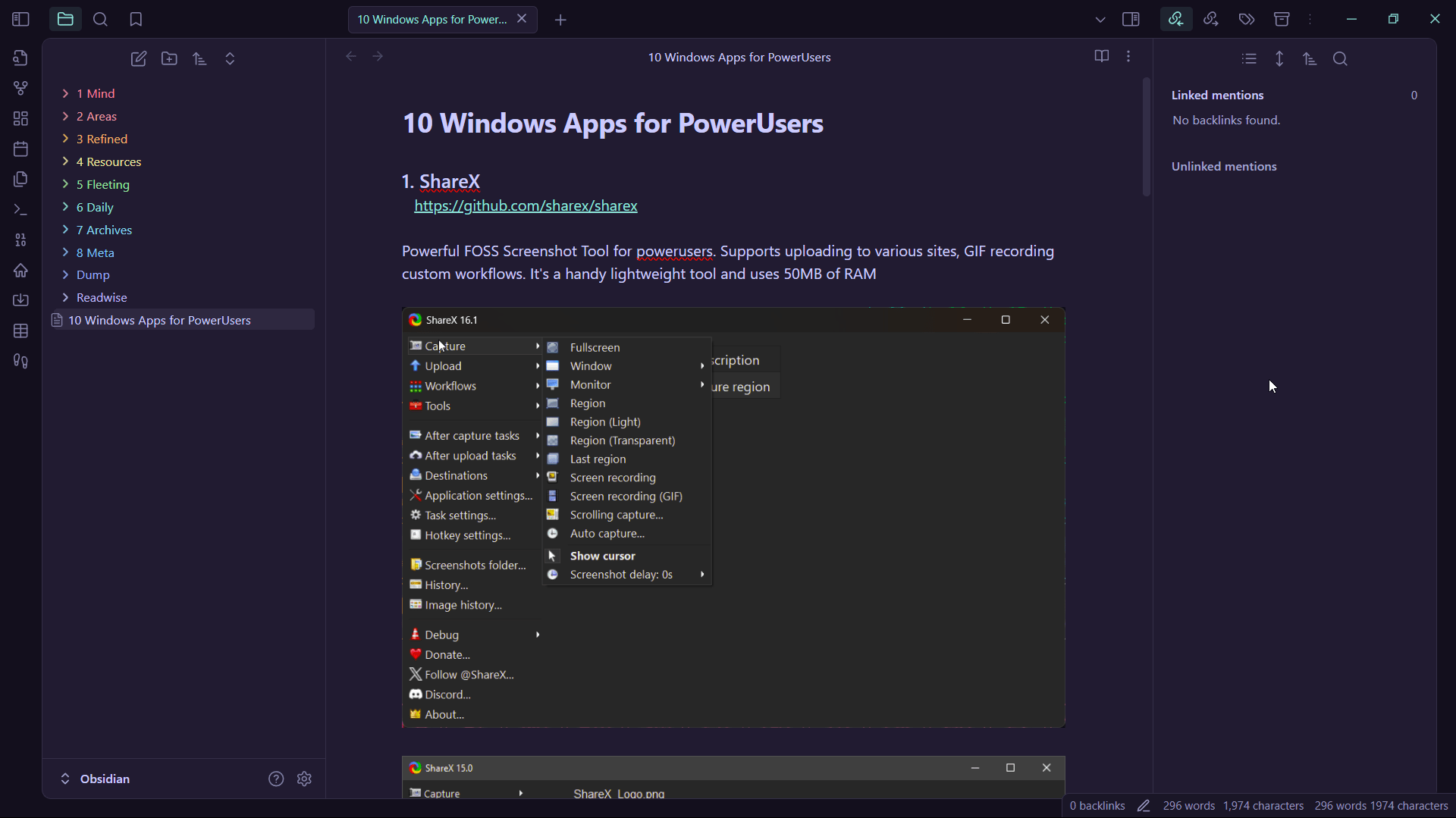Toggle the left sidebar icon

tap(20, 19)
